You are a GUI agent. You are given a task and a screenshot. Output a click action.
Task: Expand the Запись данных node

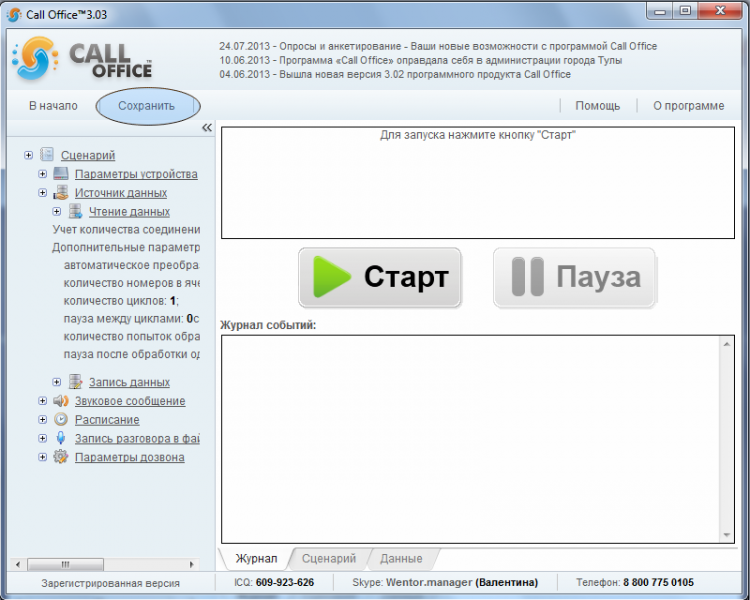point(56,382)
